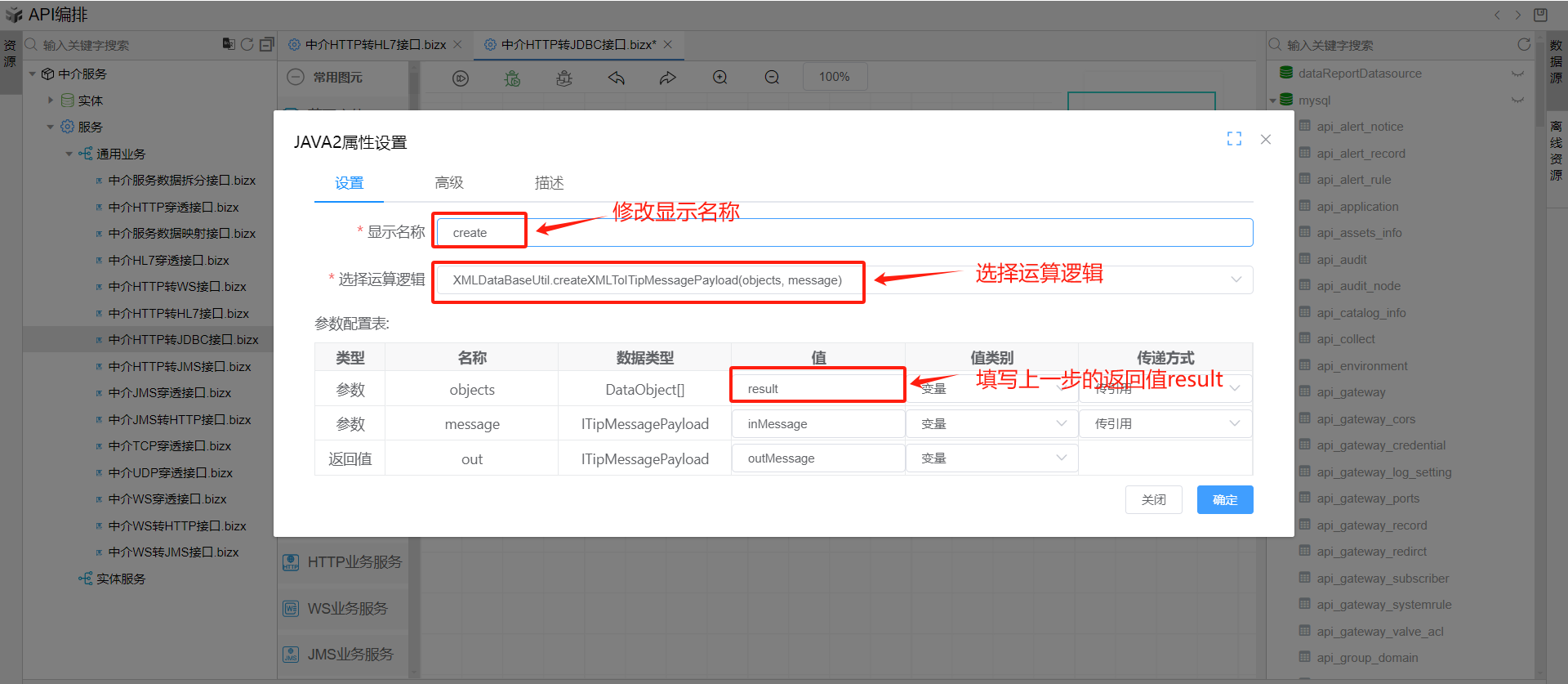Screen dimensions: 1568x684
Task: Click the green debug bug icon
Action: tap(512, 78)
